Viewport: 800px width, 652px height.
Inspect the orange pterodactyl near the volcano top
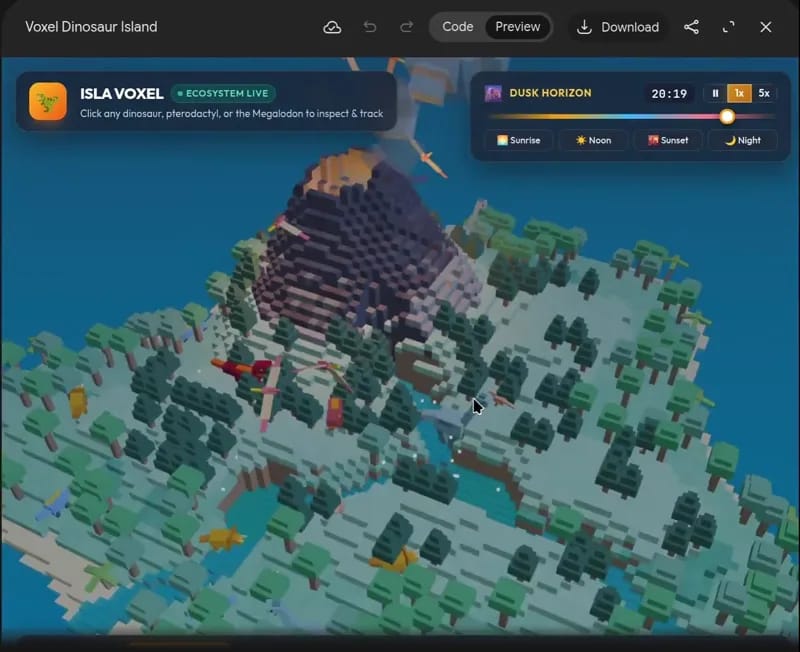click(430, 160)
